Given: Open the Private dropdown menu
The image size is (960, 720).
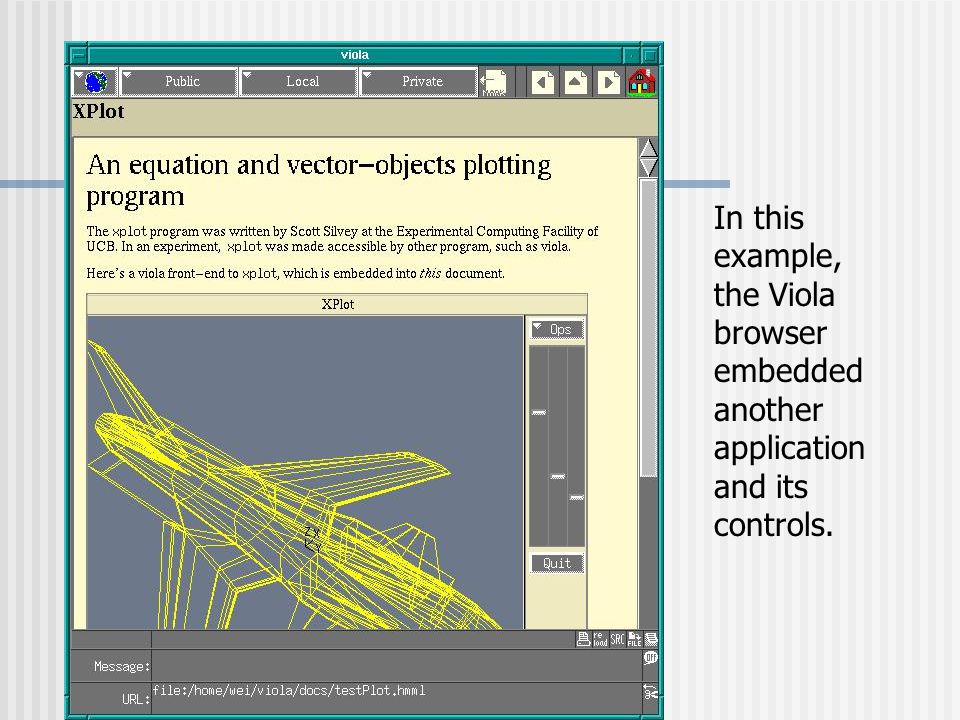Looking at the screenshot, I should coord(419,81).
